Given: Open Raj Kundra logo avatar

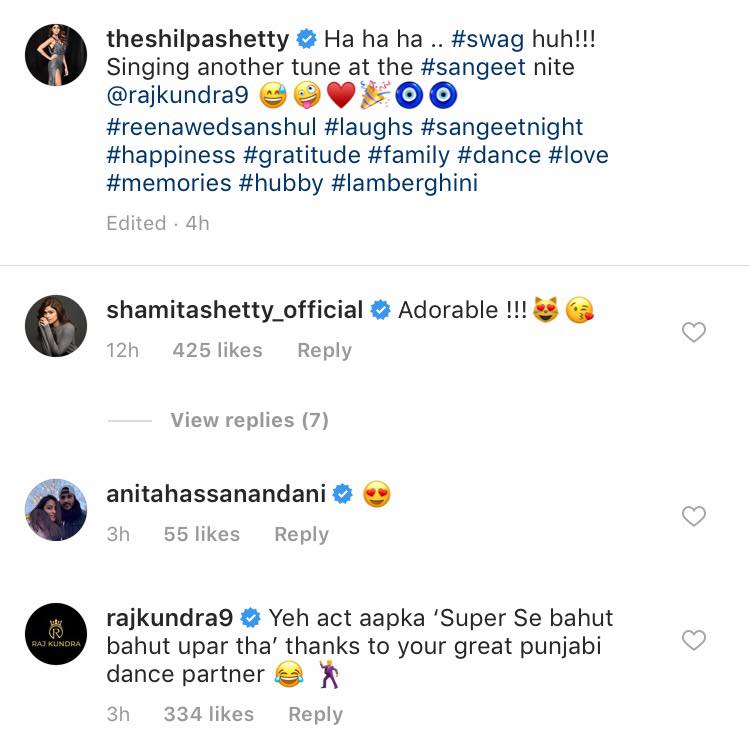Looking at the screenshot, I should (x=55, y=634).
